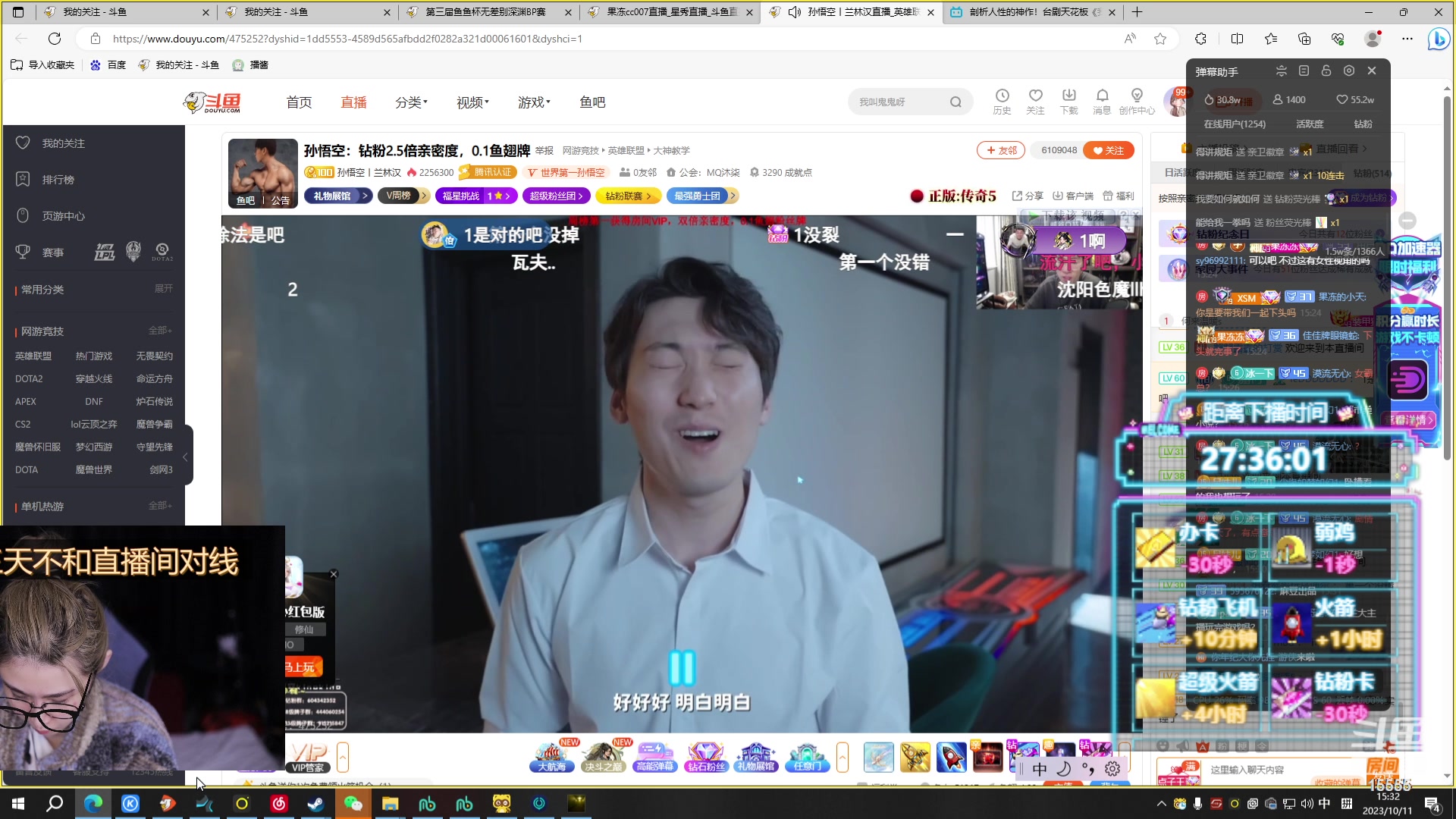This screenshot has height=819, width=1456.
Task: Open 钻石粉丝 diamond icon
Action: [x=705, y=756]
